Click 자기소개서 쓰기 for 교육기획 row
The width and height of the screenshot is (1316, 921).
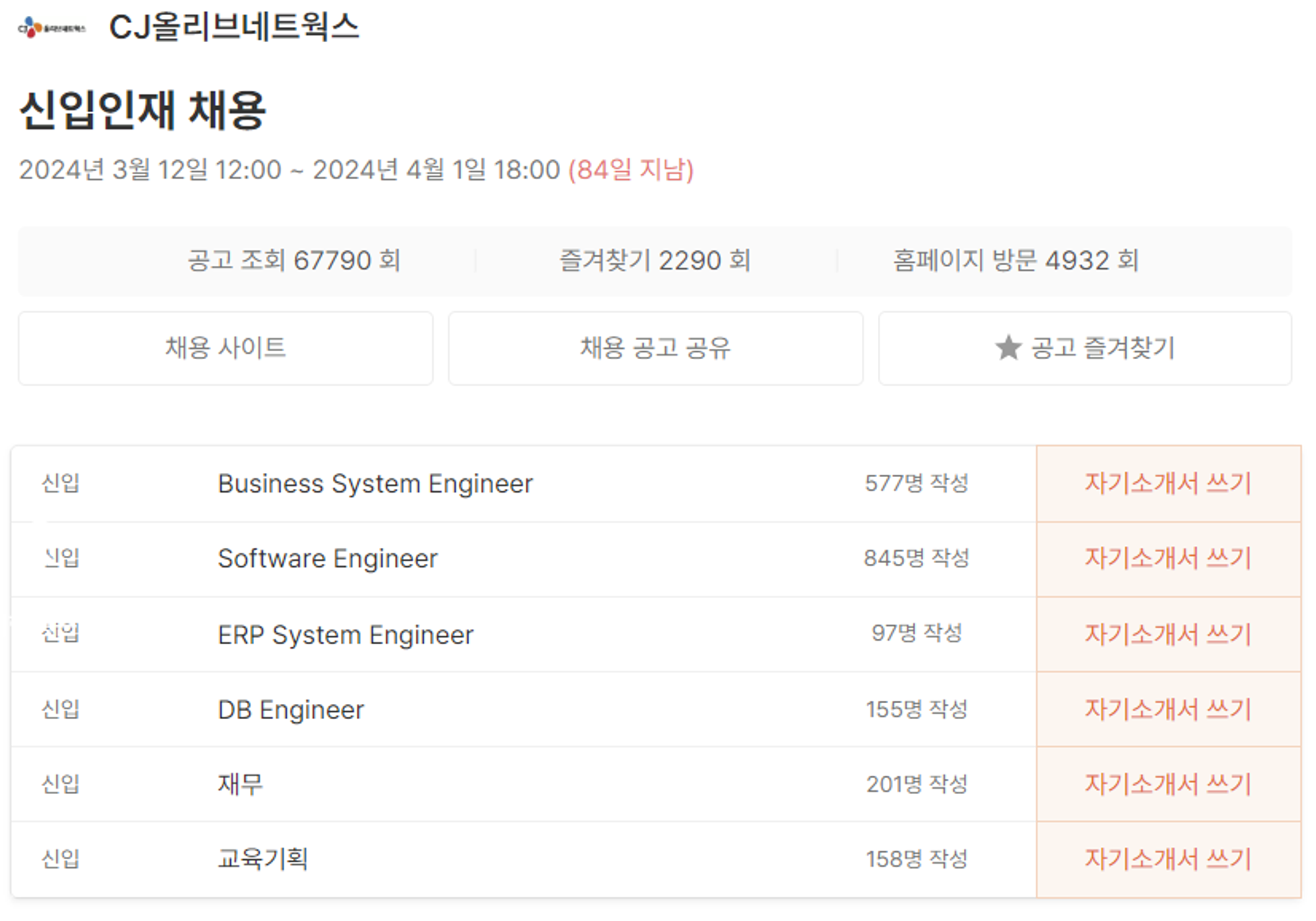[x=1169, y=859]
